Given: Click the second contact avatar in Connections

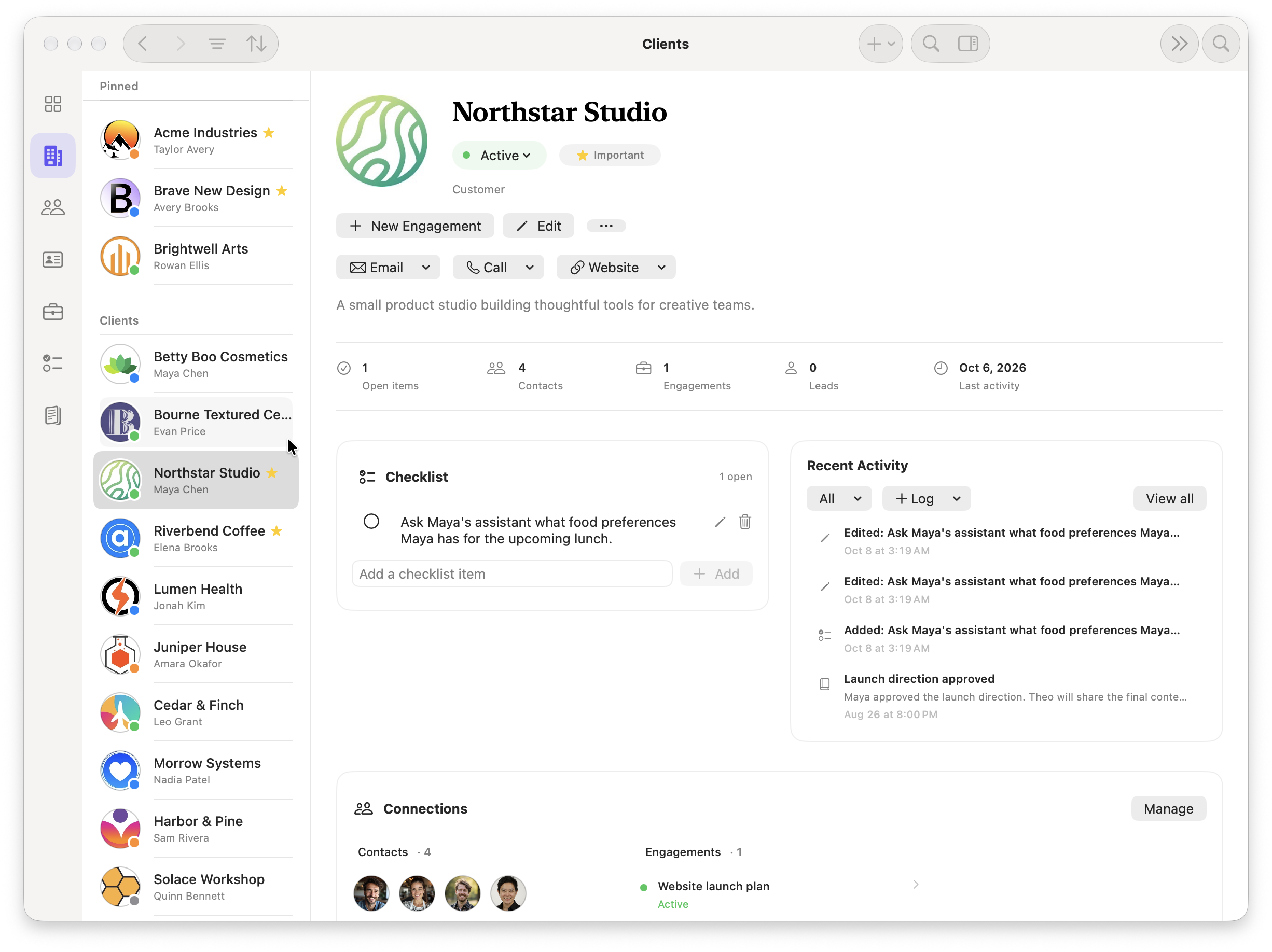Looking at the screenshot, I should (417, 893).
